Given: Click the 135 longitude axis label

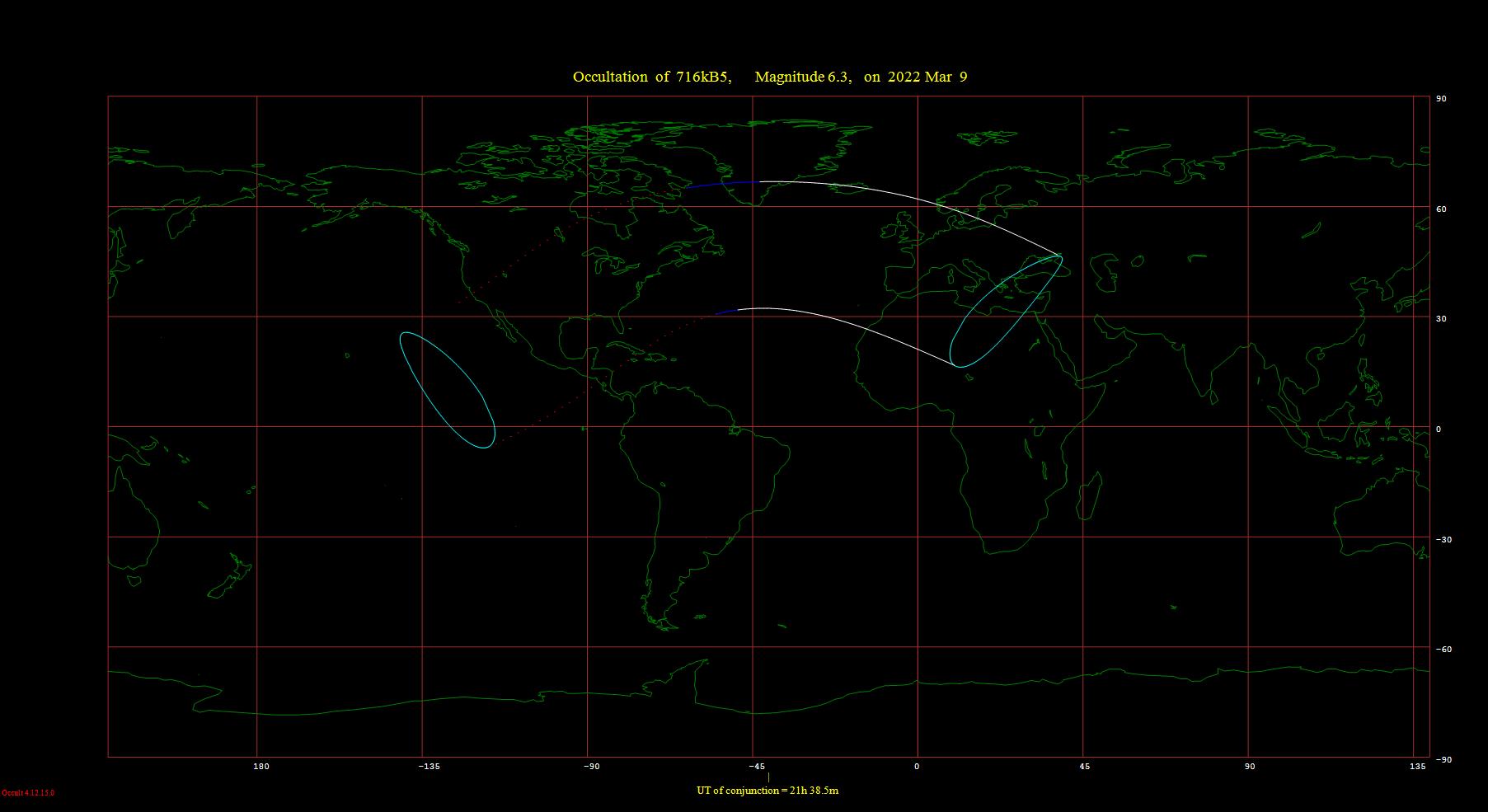Looking at the screenshot, I should (x=1417, y=767).
